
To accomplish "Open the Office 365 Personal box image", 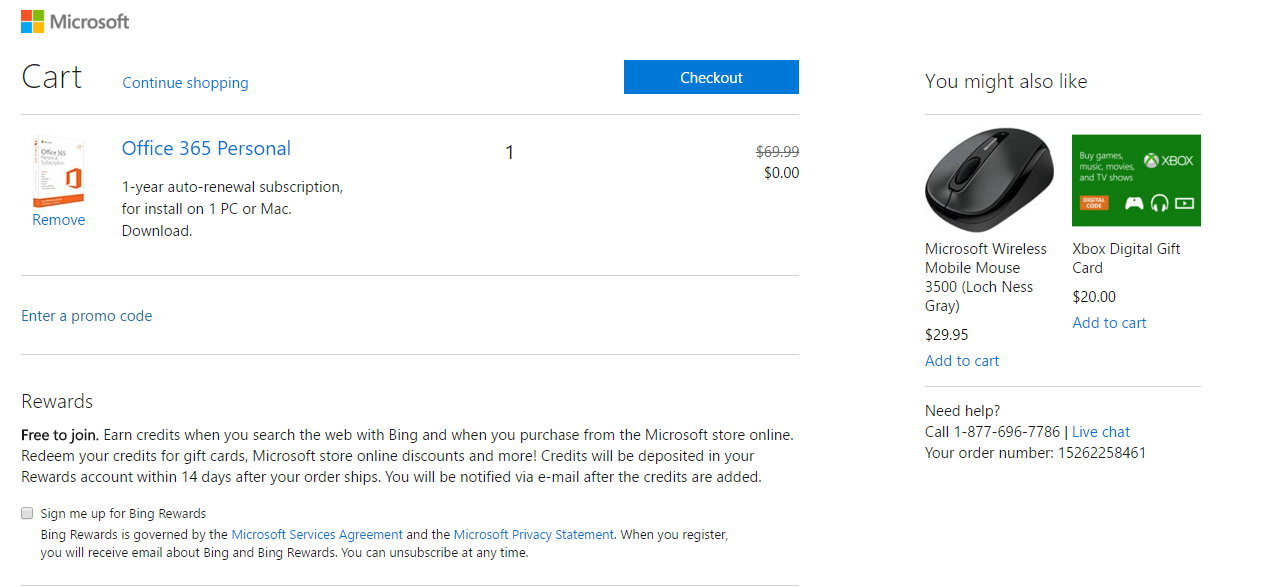I will [x=59, y=172].
